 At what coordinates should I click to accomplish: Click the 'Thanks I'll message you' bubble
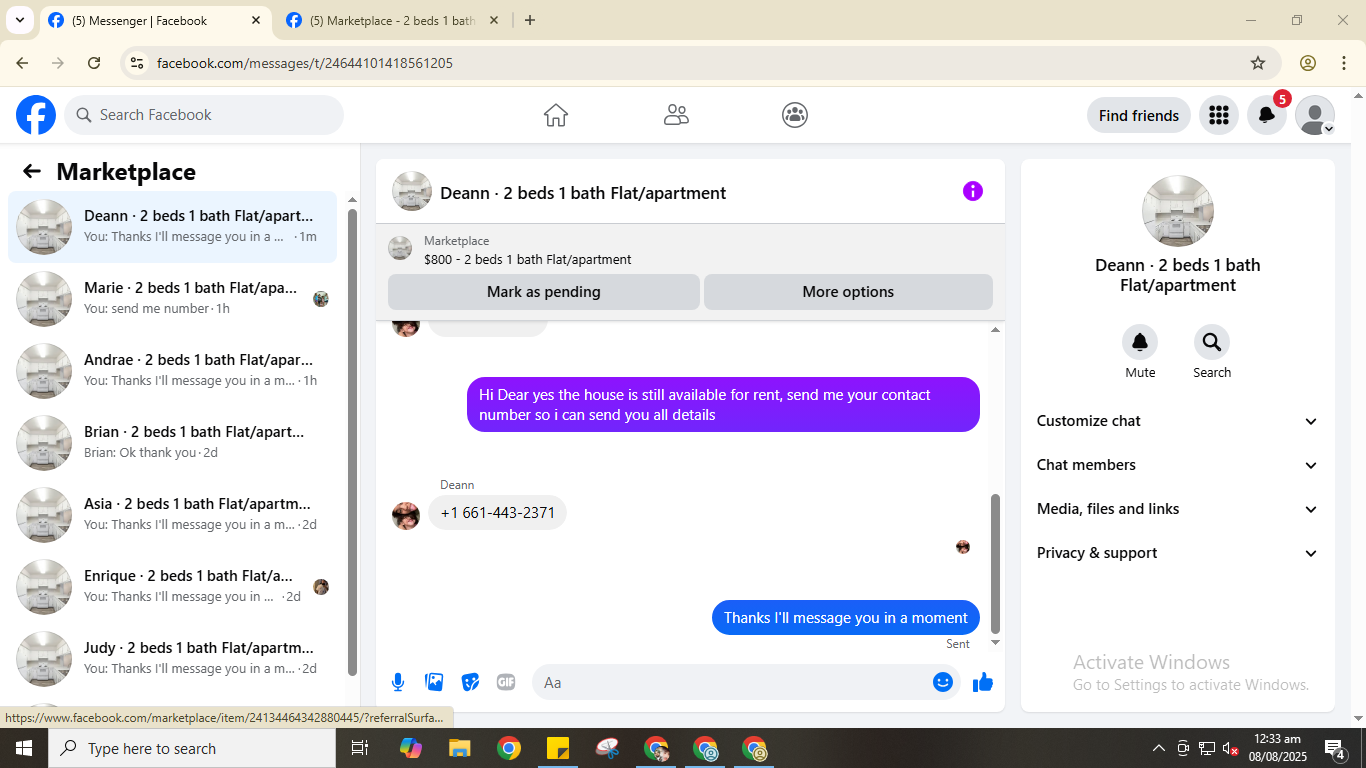(846, 617)
